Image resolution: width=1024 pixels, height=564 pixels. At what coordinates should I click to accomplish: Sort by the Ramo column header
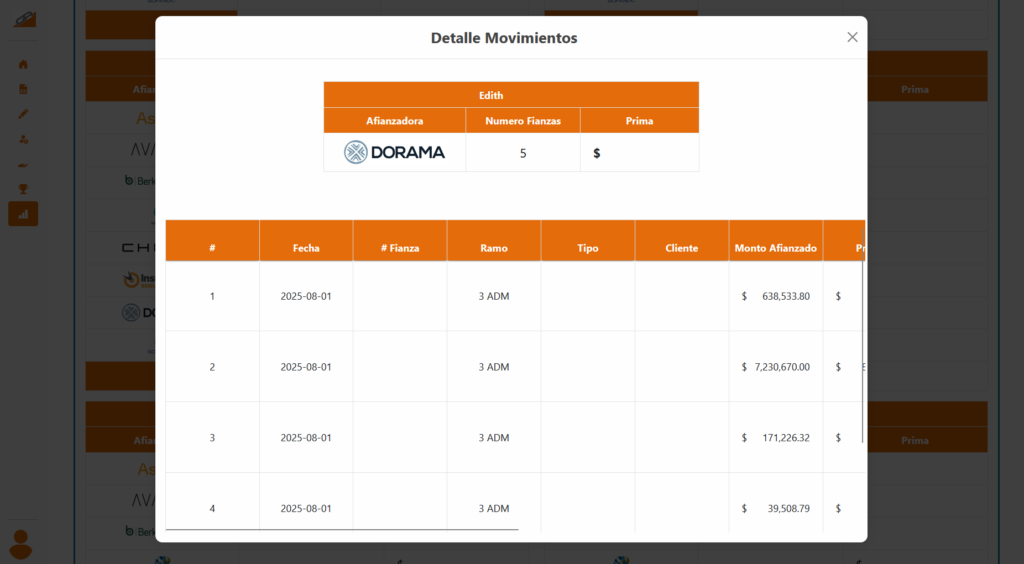coord(494,248)
